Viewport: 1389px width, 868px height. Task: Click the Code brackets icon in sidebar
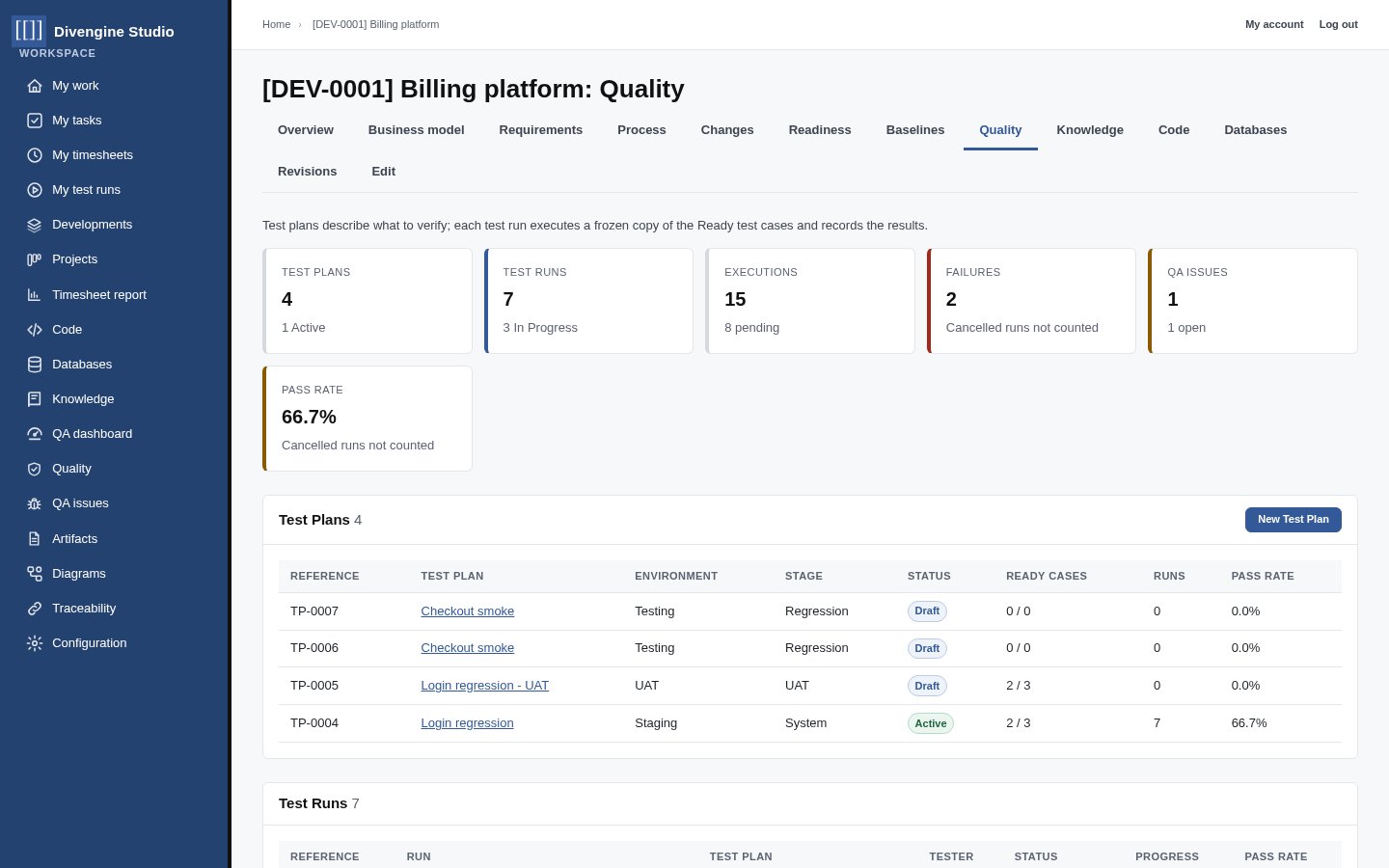tap(35, 330)
